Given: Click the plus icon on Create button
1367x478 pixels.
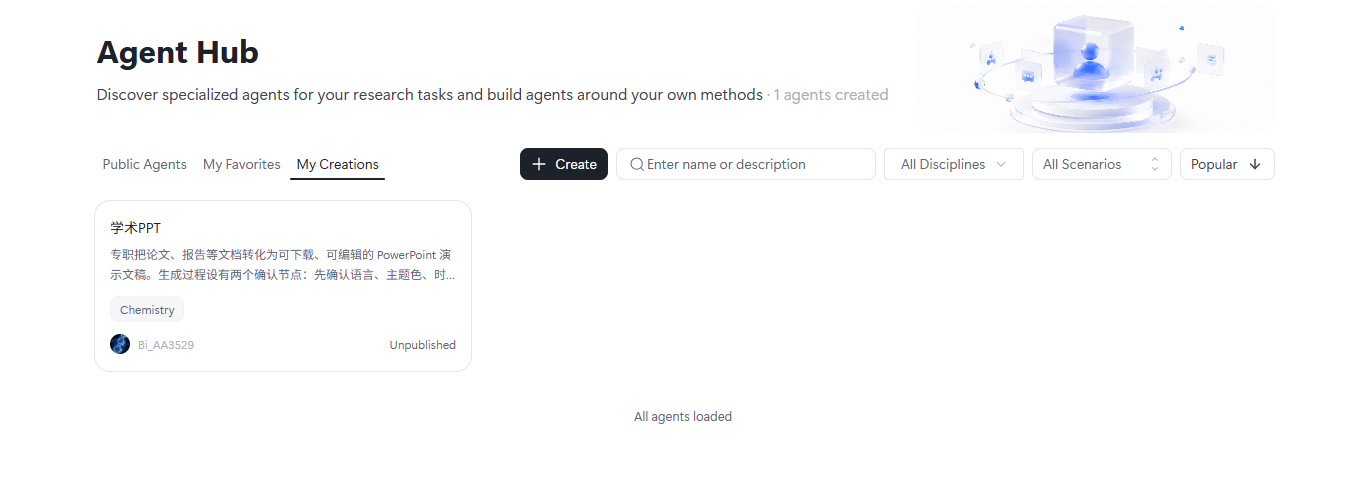Looking at the screenshot, I should point(539,164).
